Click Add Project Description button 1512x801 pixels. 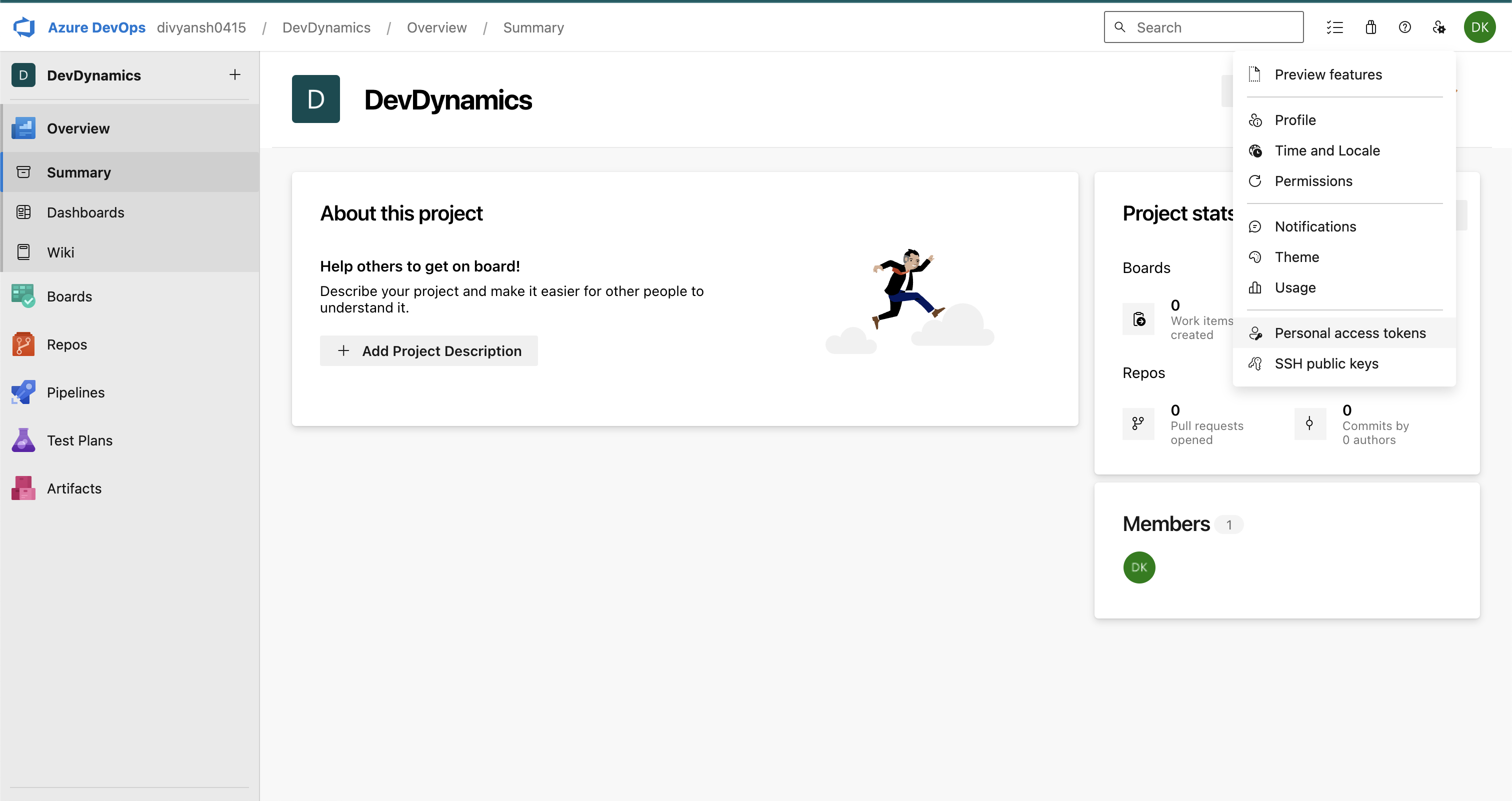click(x=428, y=351)
